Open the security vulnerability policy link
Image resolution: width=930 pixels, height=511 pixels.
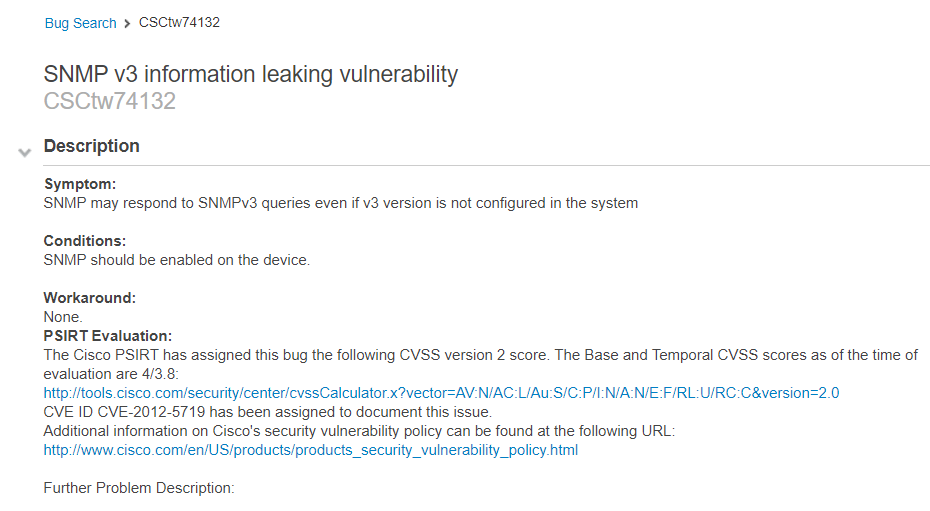point(310,450)
